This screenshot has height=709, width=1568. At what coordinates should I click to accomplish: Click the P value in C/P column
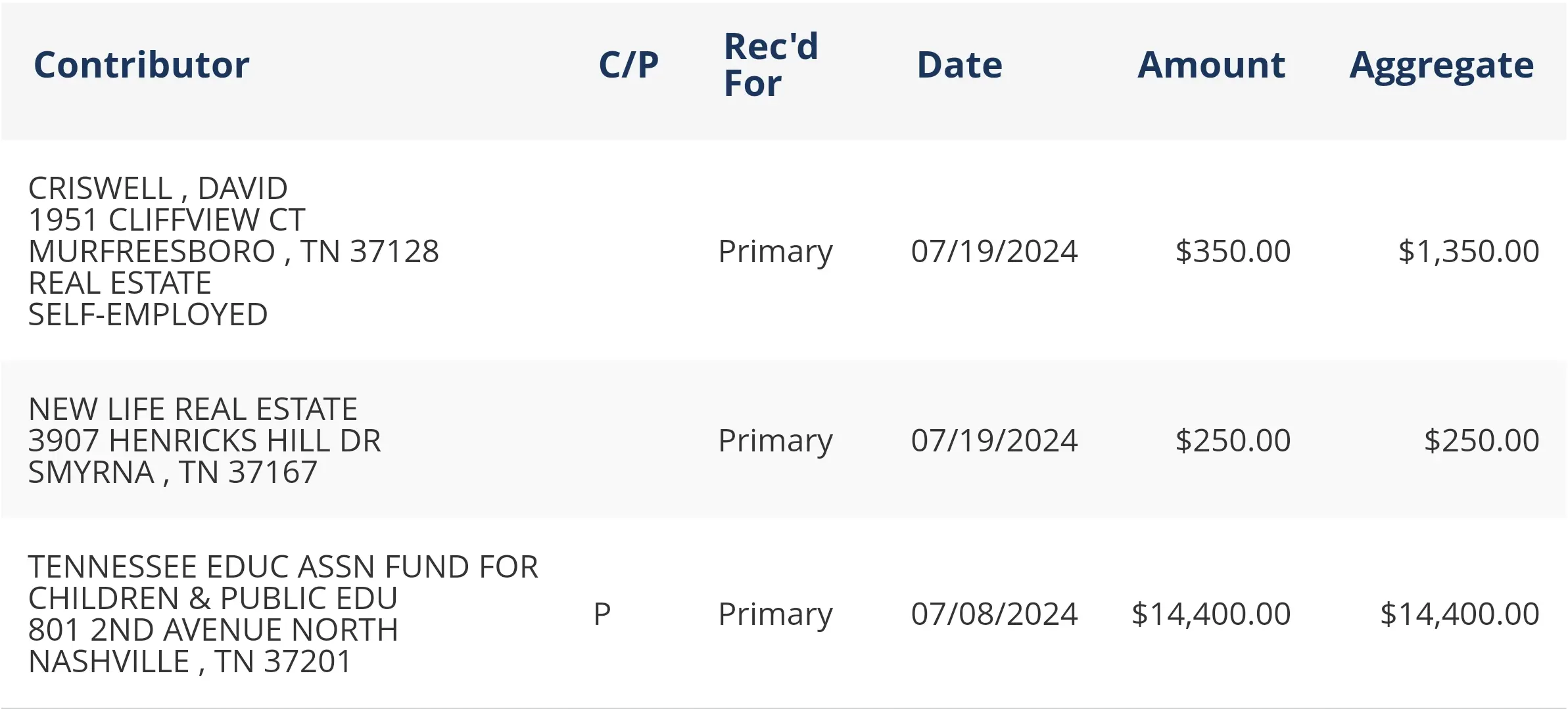point(602,614)
